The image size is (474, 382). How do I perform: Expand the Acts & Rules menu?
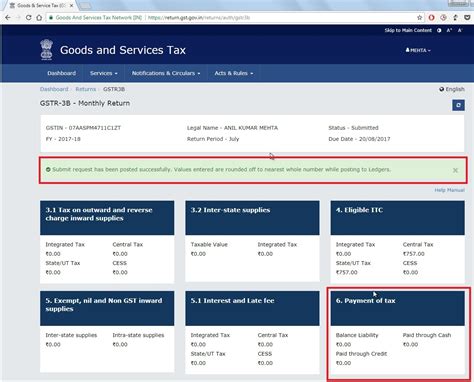(234, 73)
